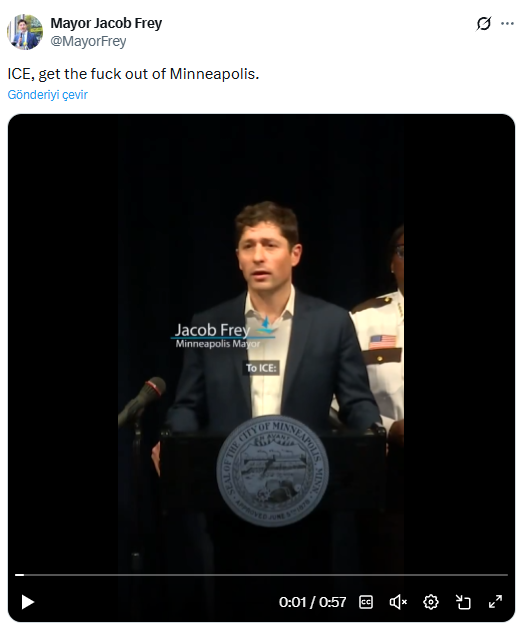Jump to the start of the video timeline
Image resolution: width=530 pixels, height=632 pixels.
tap(16, 575)
